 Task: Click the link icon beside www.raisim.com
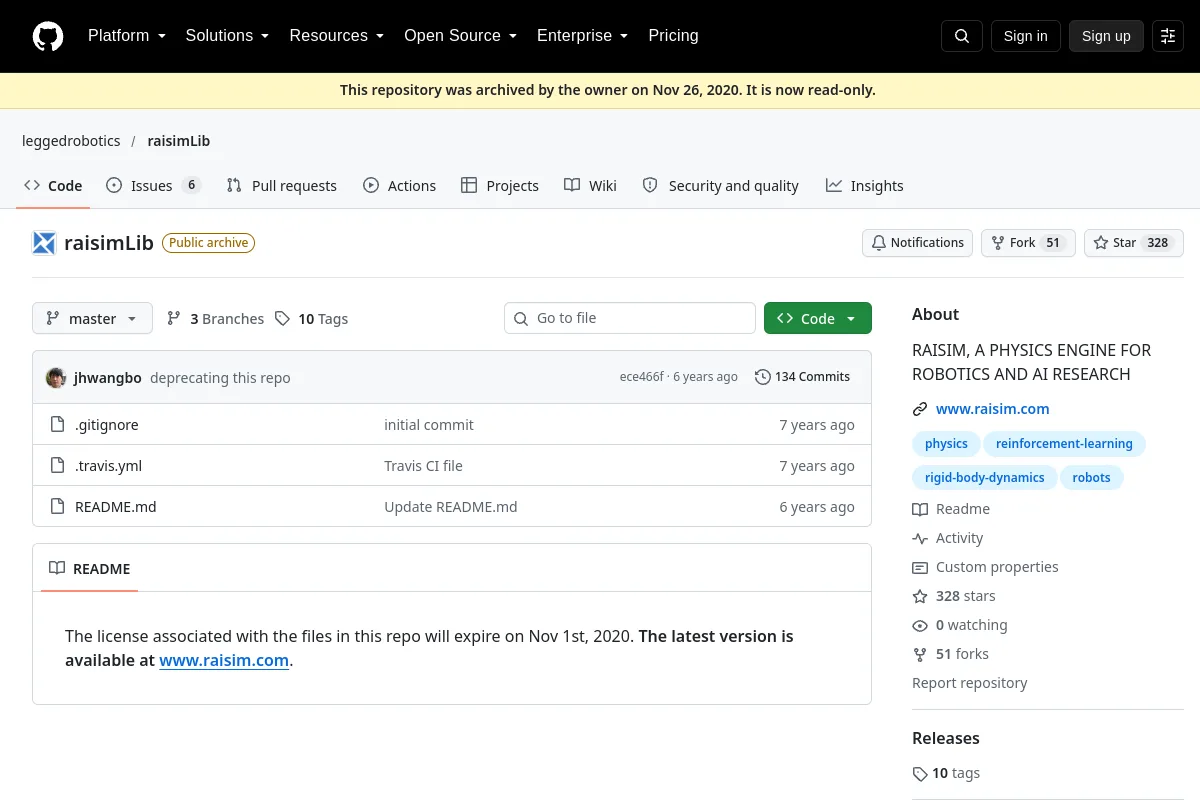point(920,409)
